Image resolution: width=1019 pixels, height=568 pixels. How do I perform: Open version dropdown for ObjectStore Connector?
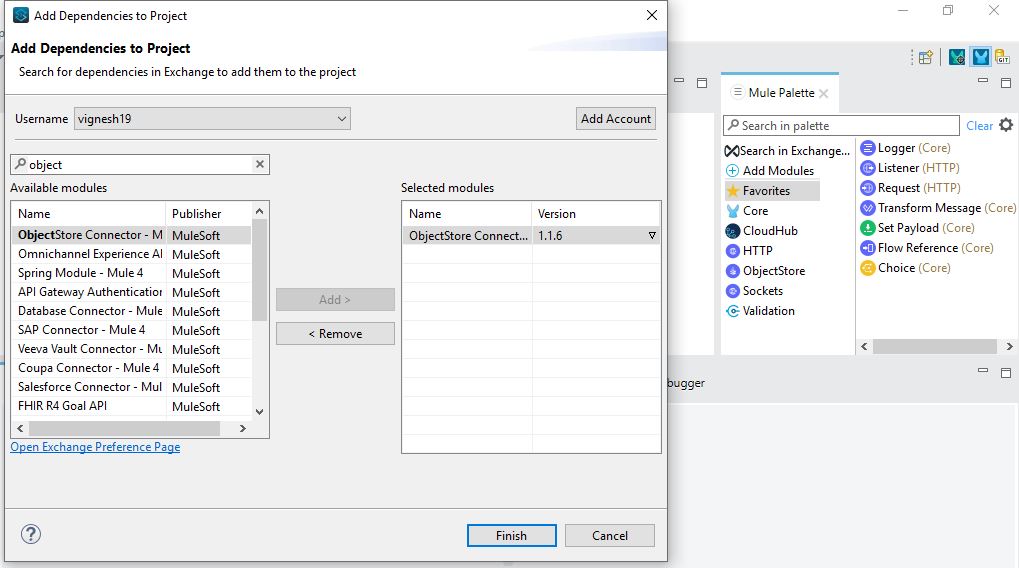(652, 236)
